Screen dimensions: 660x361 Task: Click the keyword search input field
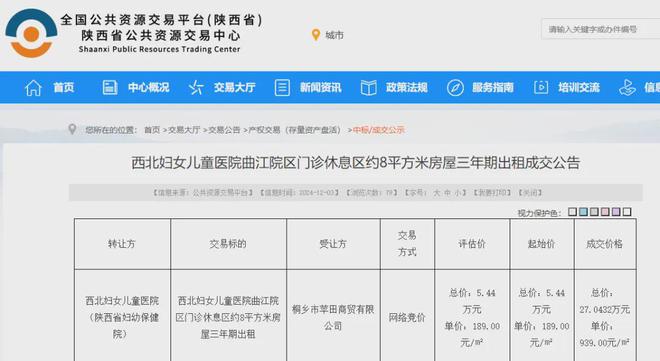pyautogui.click(x=600, y=29)
